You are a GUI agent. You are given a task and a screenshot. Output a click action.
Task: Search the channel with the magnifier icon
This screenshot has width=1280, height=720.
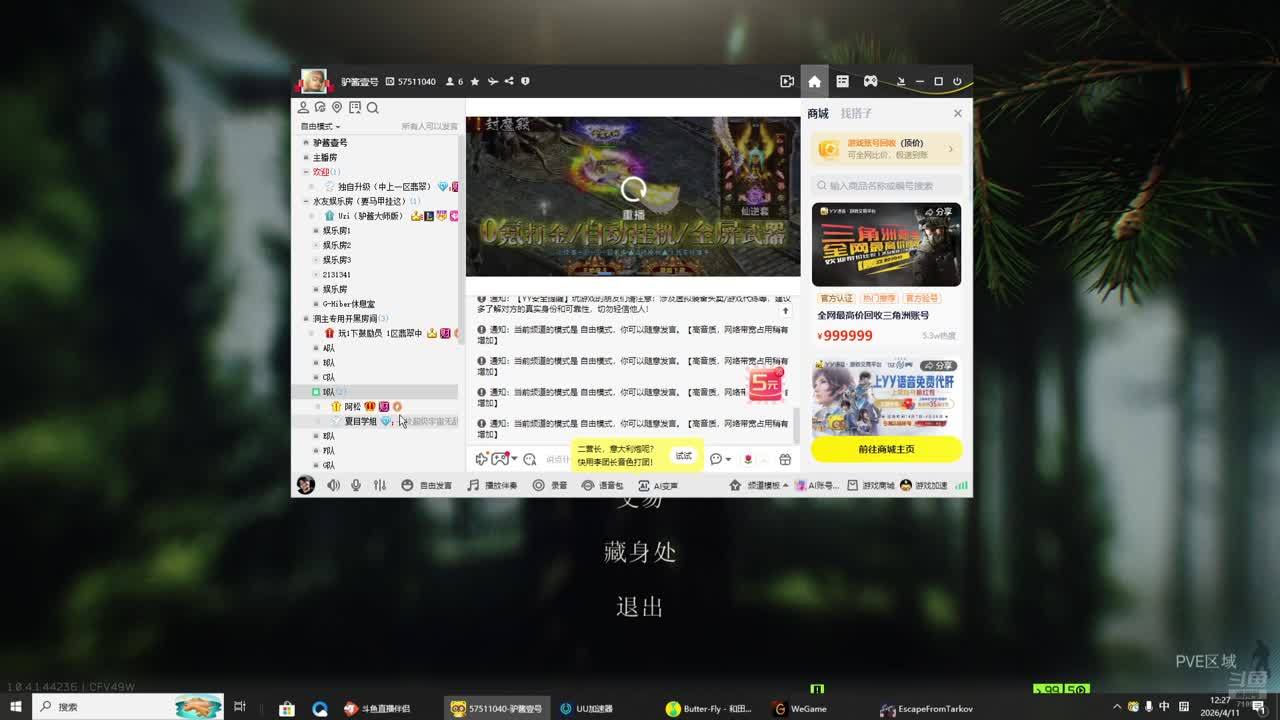372,108
